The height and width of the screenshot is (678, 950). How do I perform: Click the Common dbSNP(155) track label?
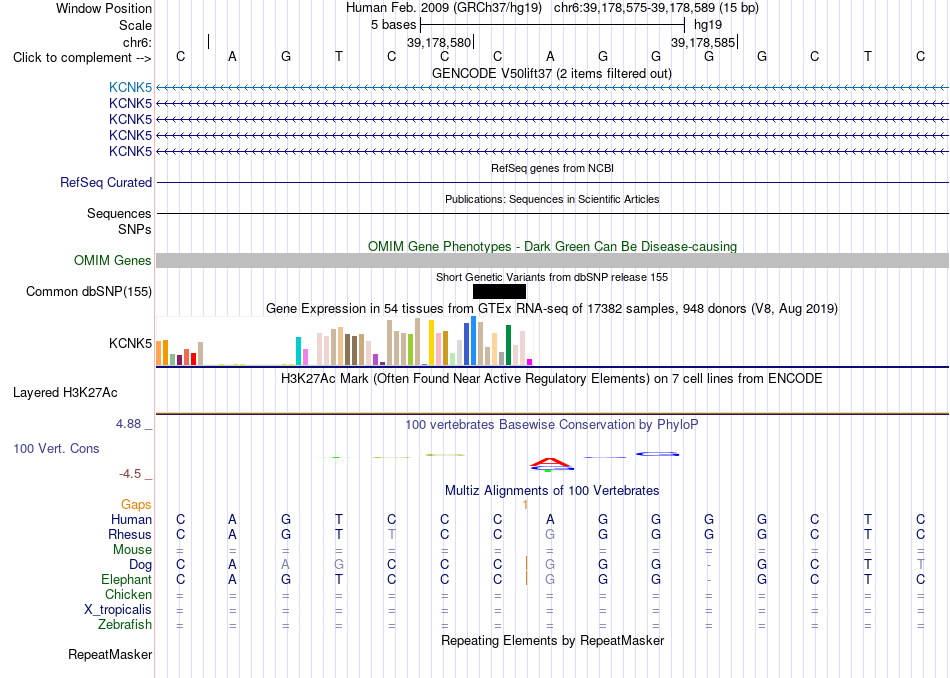click(x=89, y=291)
